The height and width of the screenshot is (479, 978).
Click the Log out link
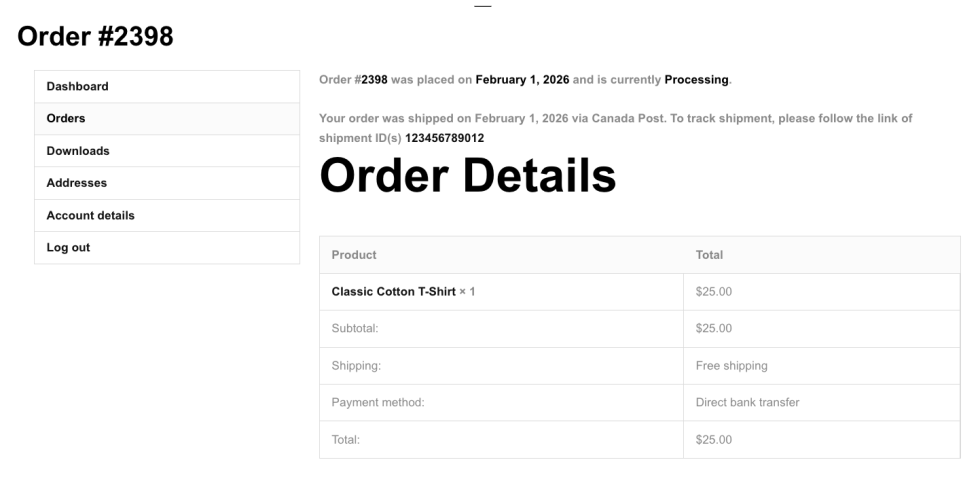(68, 247)
